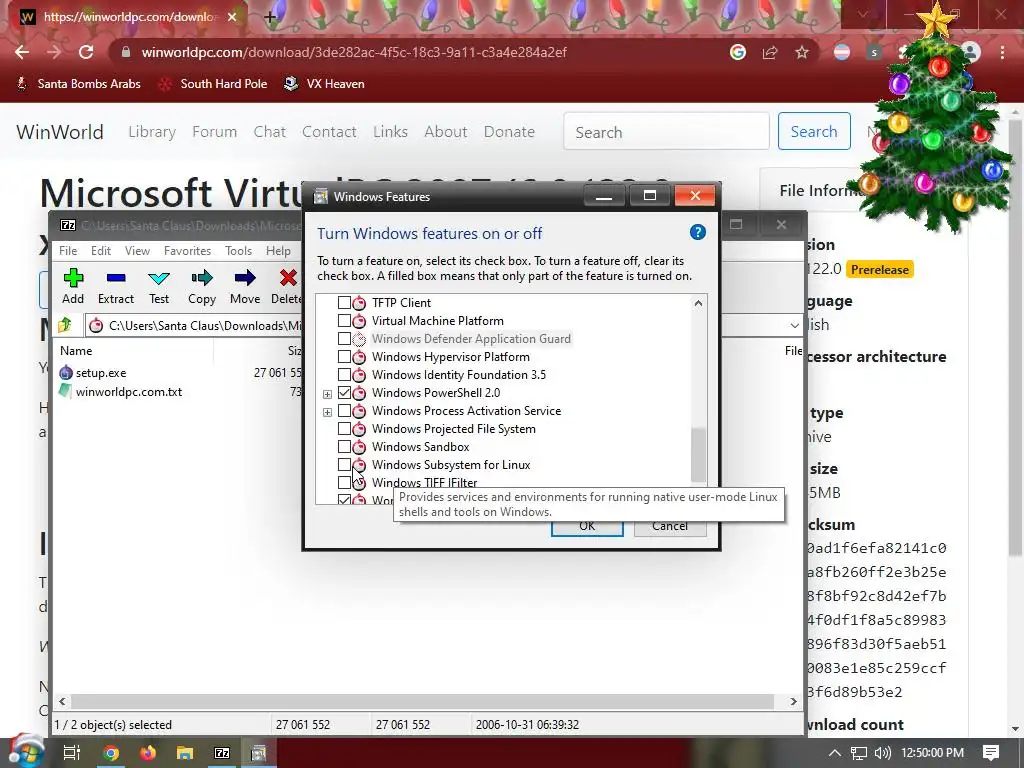Image resolution: width=1024 pixels, height=768 pixels.
Task: Open the 7-Zip Edit menu
Action: (x=101, y=251)
